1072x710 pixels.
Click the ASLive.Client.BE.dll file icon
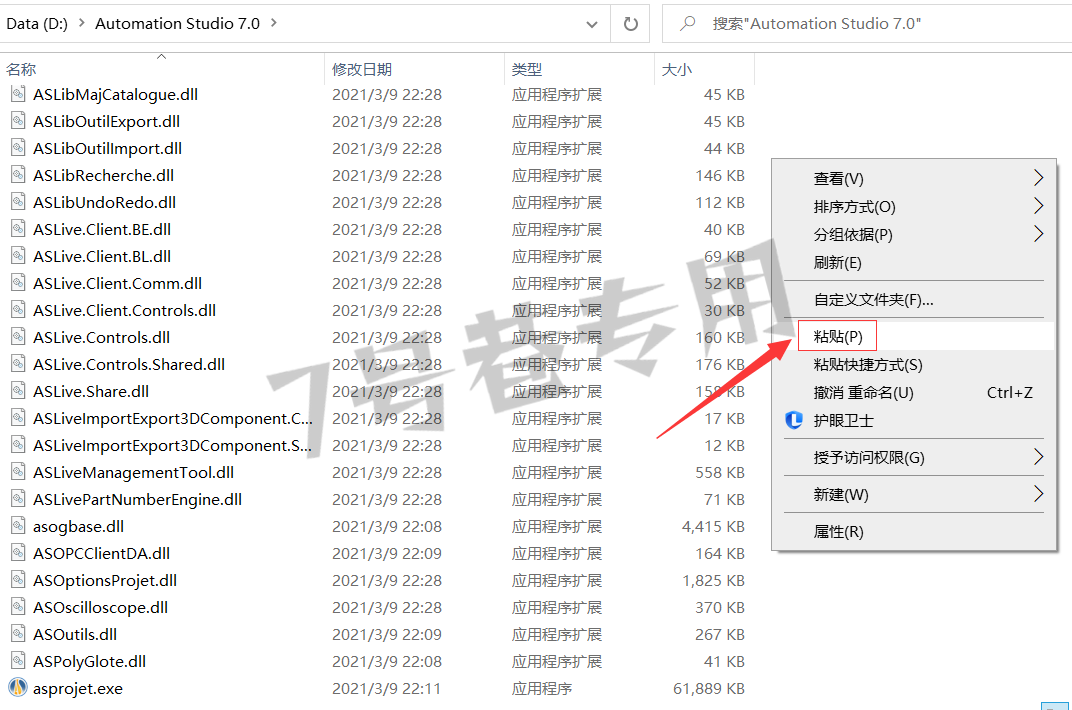pyautogui.click(x=18, y=229)
